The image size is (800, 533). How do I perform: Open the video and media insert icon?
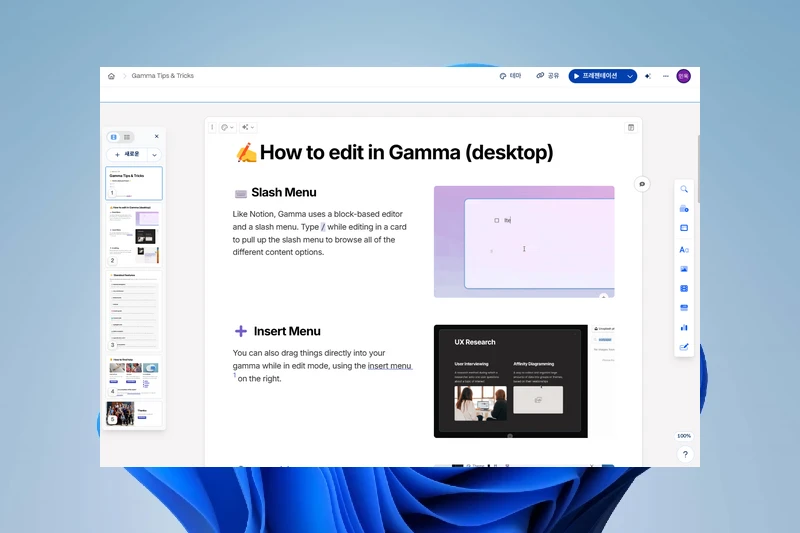(x=684, y=288)
